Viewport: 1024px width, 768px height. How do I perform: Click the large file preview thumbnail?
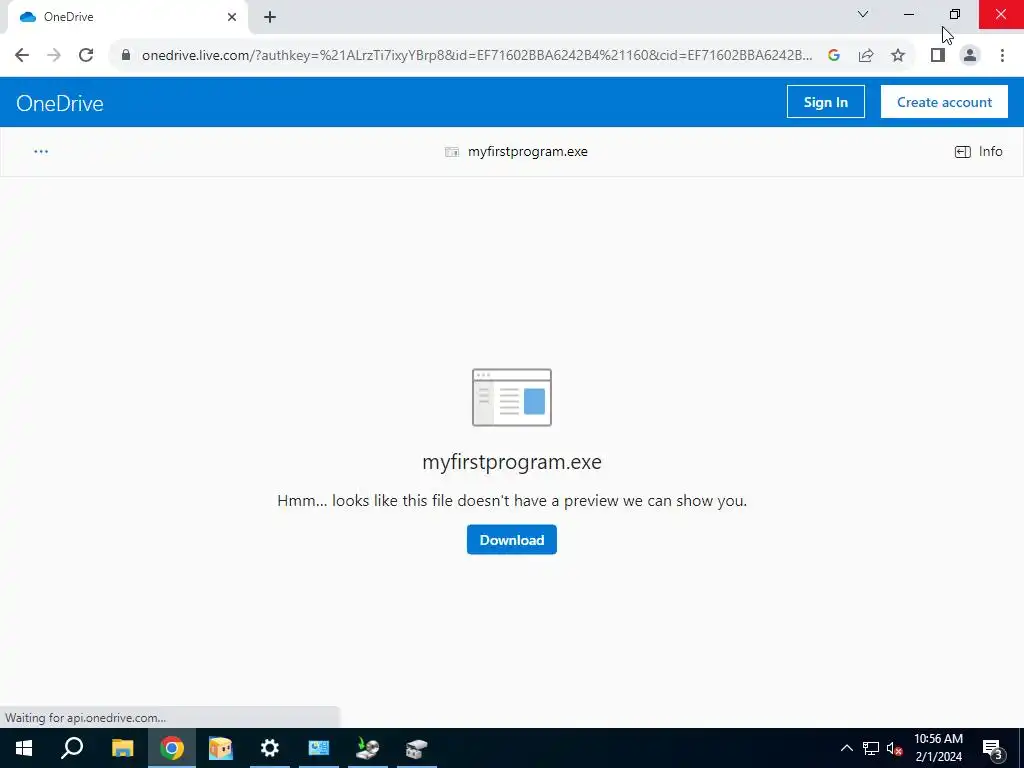(512, 397)
